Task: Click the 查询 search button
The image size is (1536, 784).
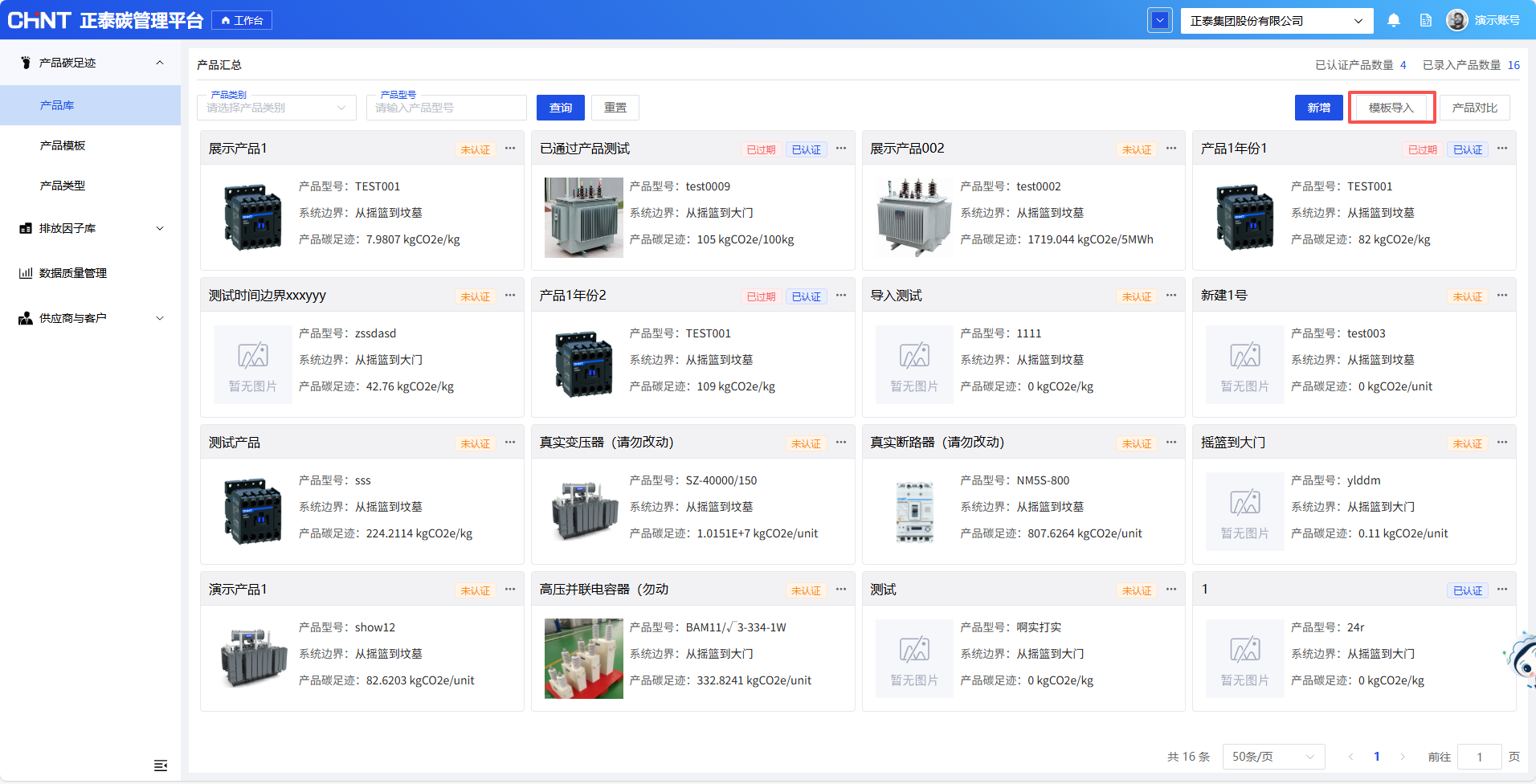Action: point(561,108)
